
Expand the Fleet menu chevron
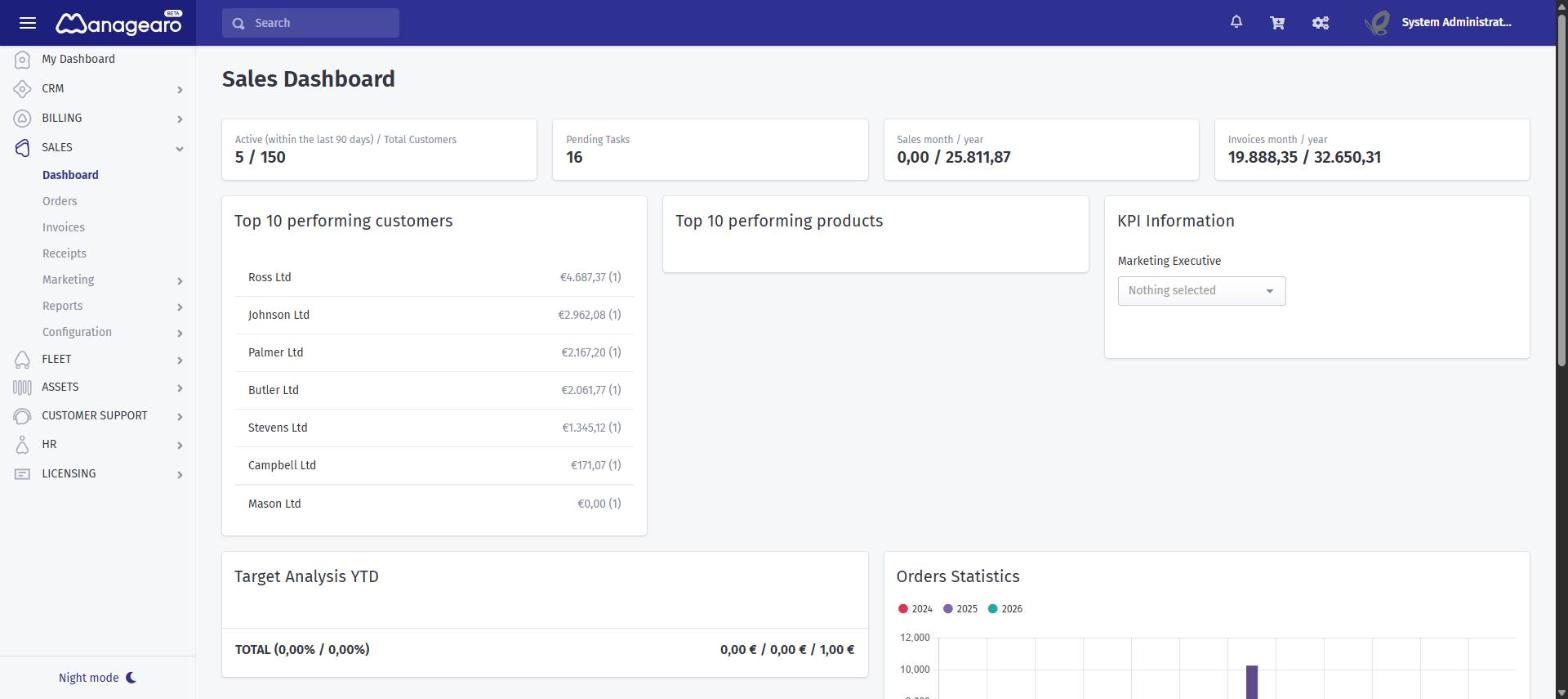179,360
